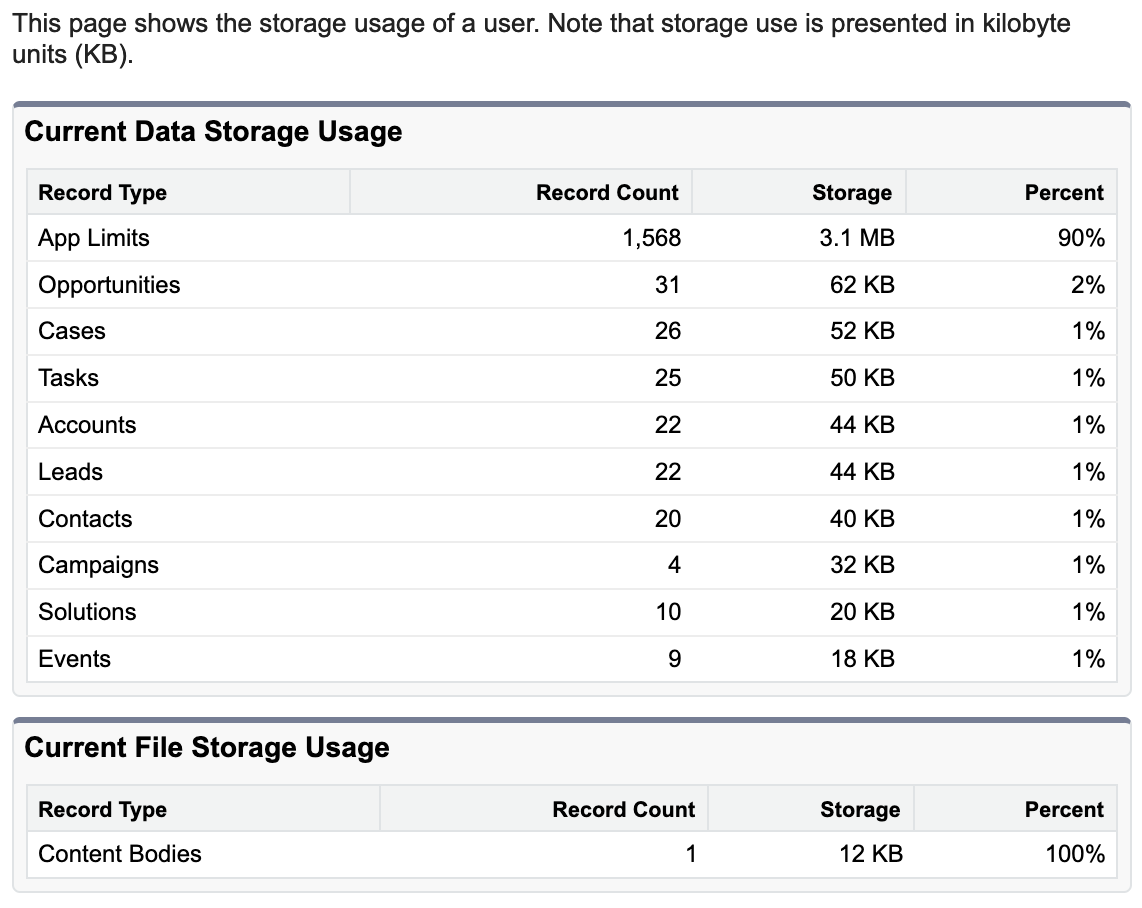Select the Campaigns row label
This screenshot has width=1142, height=908.
pyautogui.click(x=98, y=566)
